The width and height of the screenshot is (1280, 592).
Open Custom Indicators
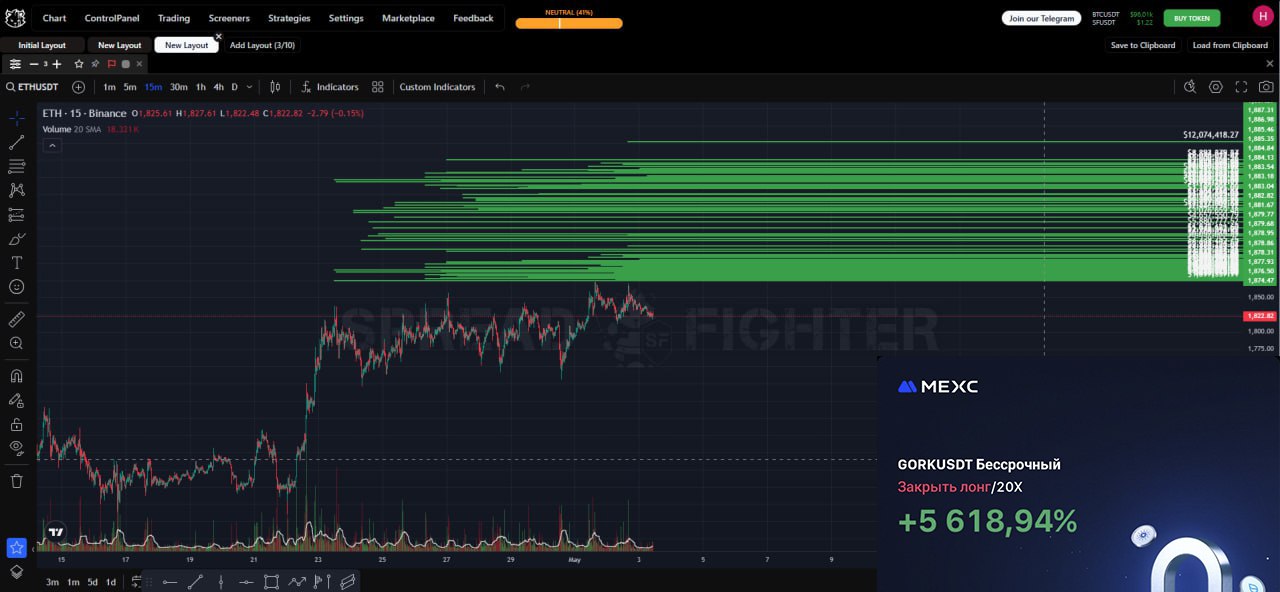point(437,87)
